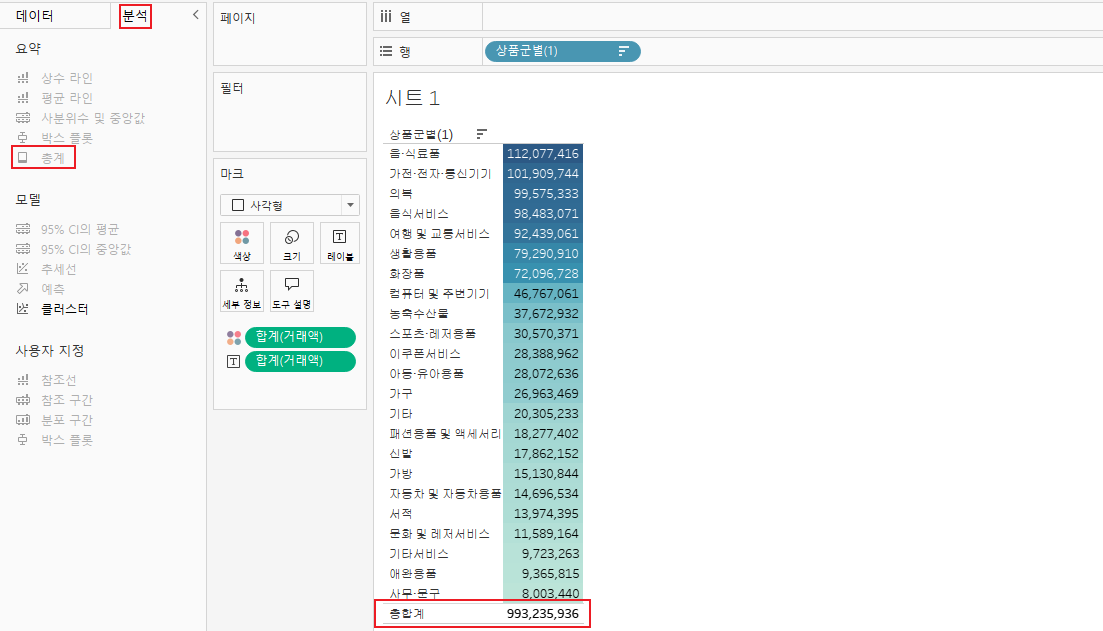Image resolution: width=1103 pixels, height=631 pixels.
Task: Click the color icon beside first 합계(거래액)
Action: (x=234, y=338)
